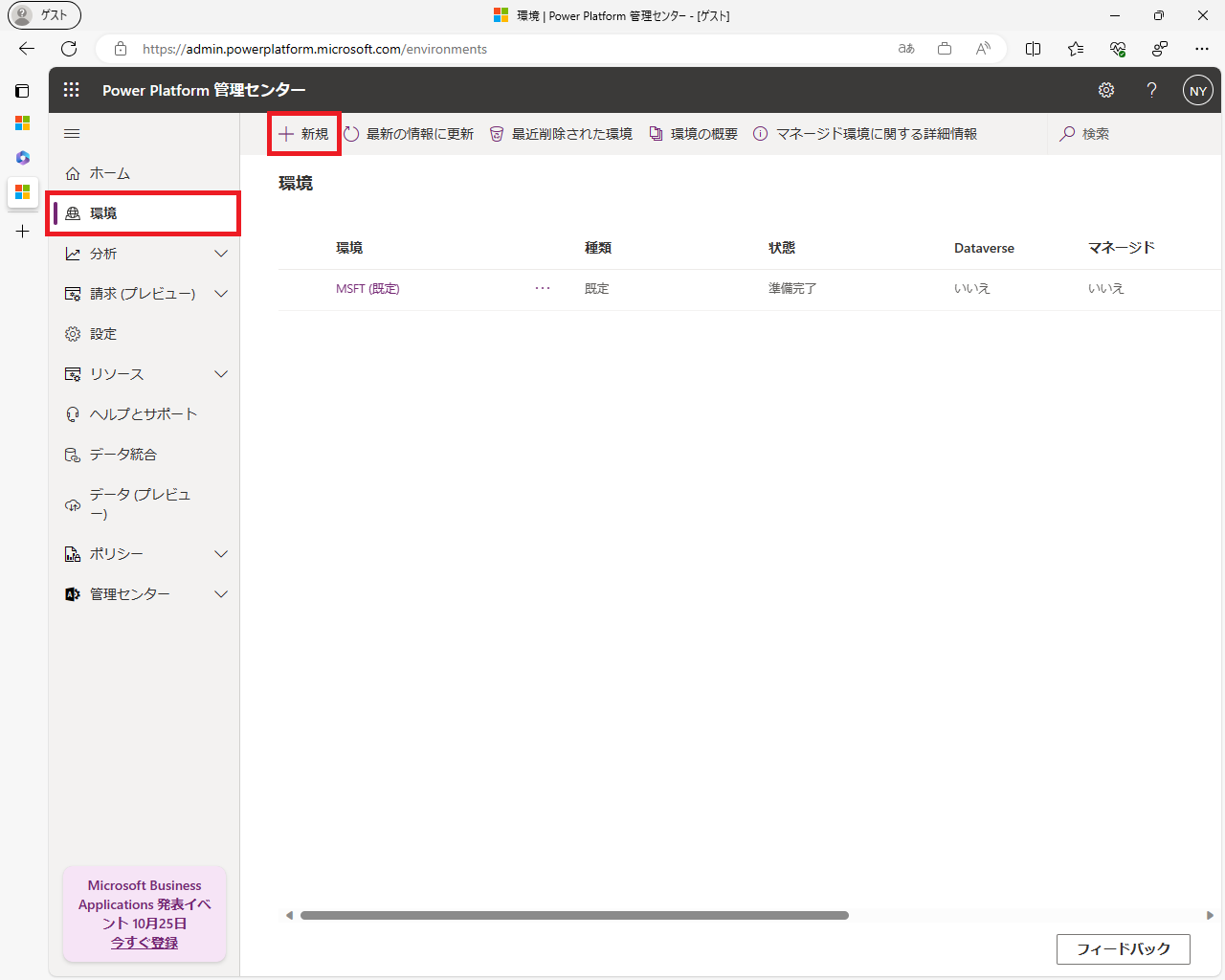The width and height of the screenshot is (1225, 980).
Task: Open 環境の概要 command
Action: coord(693,134)
